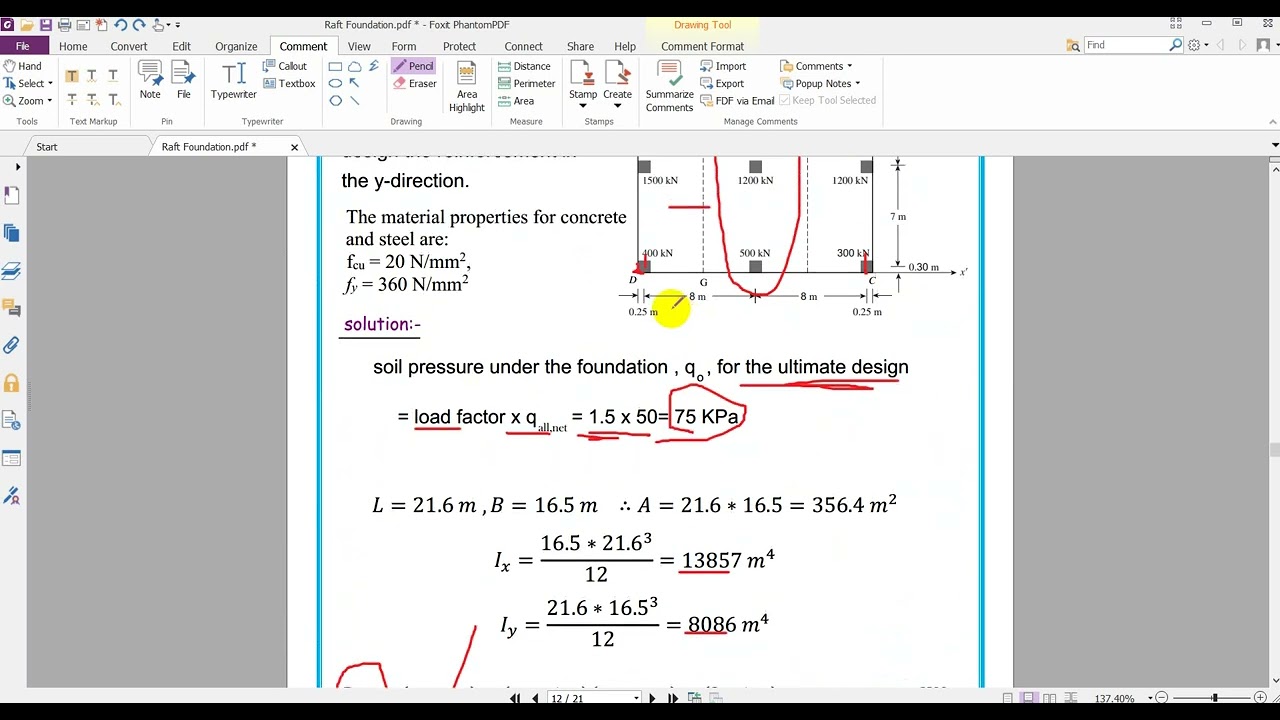
Task: Click the Find search field
Action: coord(1126,45)
